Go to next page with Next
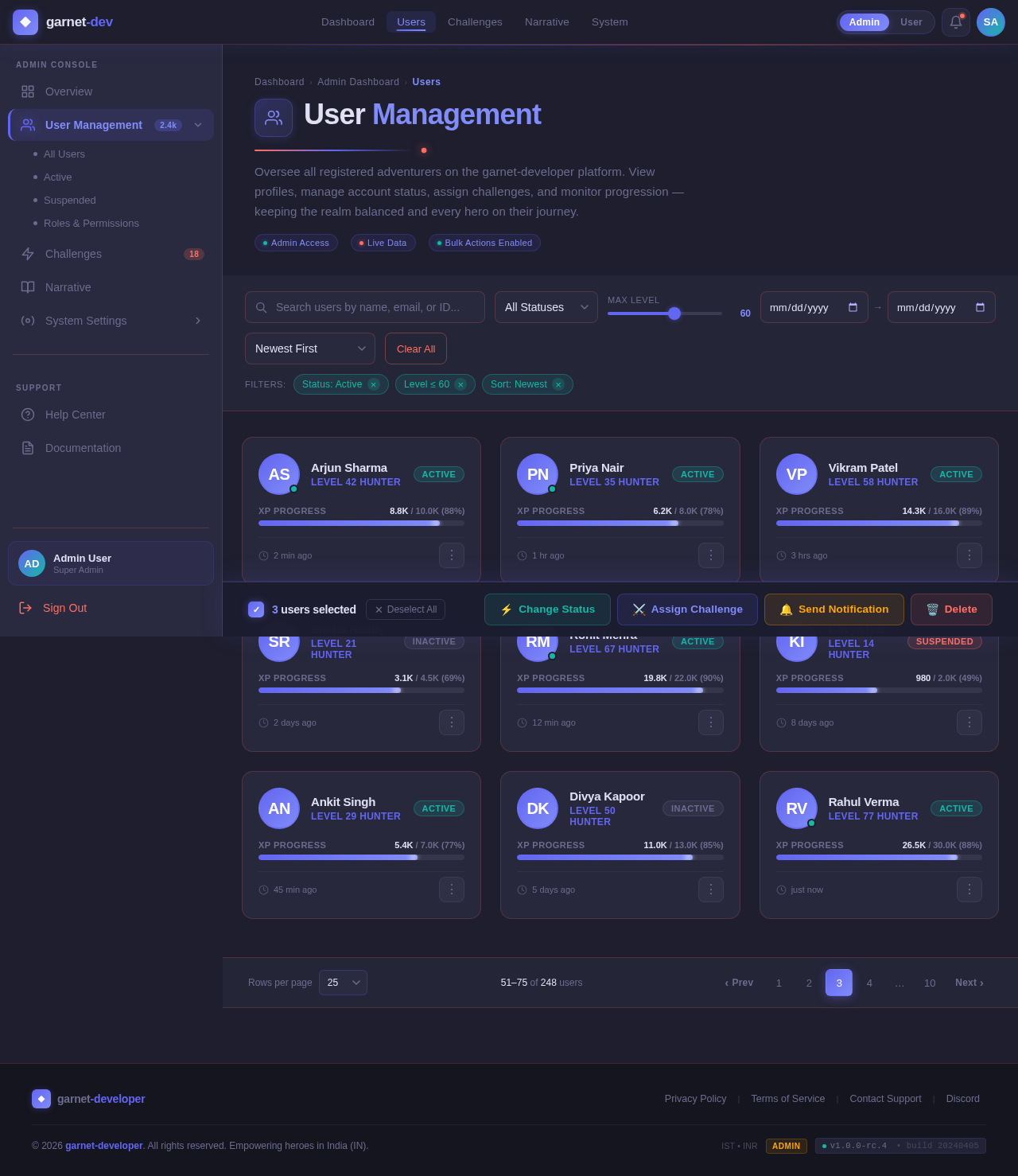Viewport: 1018px width, 1176px height. tap(969, 983)
